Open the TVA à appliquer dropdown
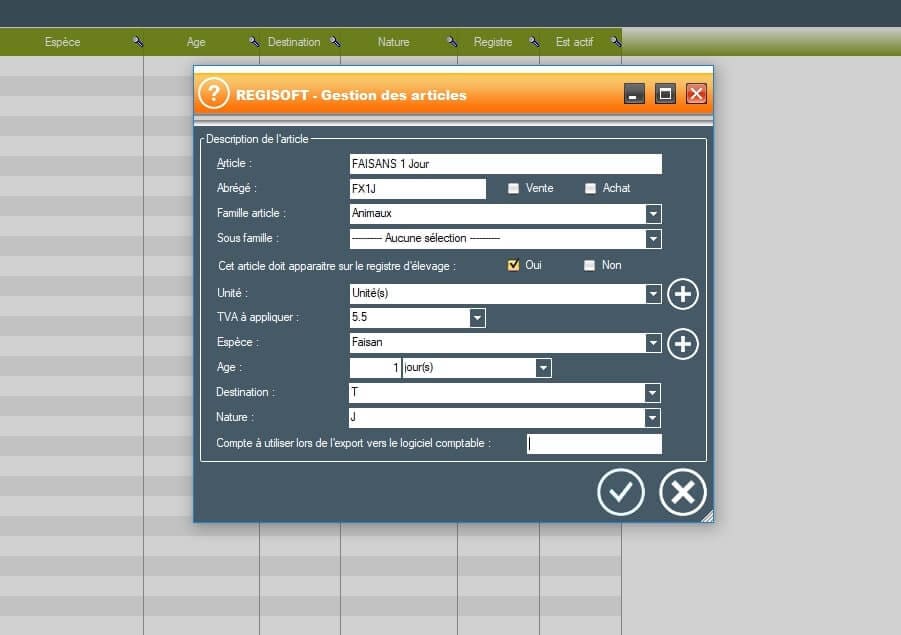Image resolution: width=901 pixels, height=635 pixels. tap(477, 317)
